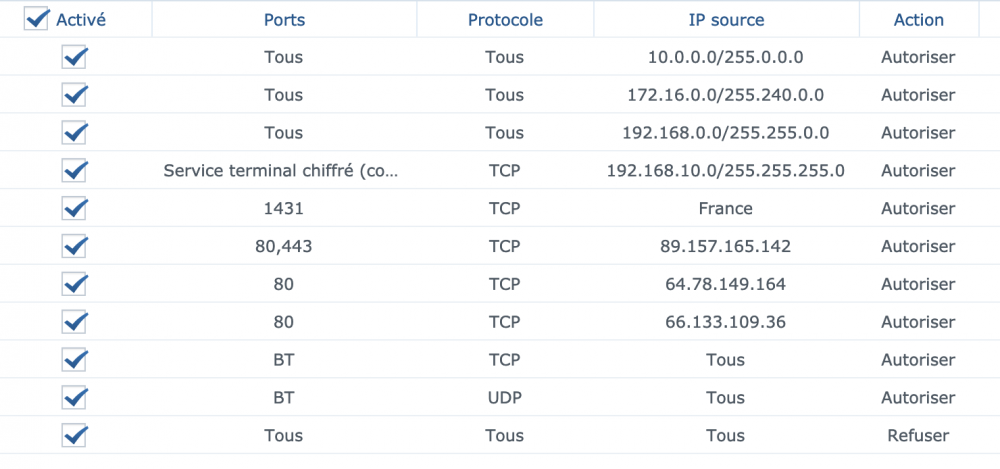Toggle the Service terminal chiffré rule checkbox
Viewport: 1000px width, 469px height.
pyautogui.click(x=74, y=171)
